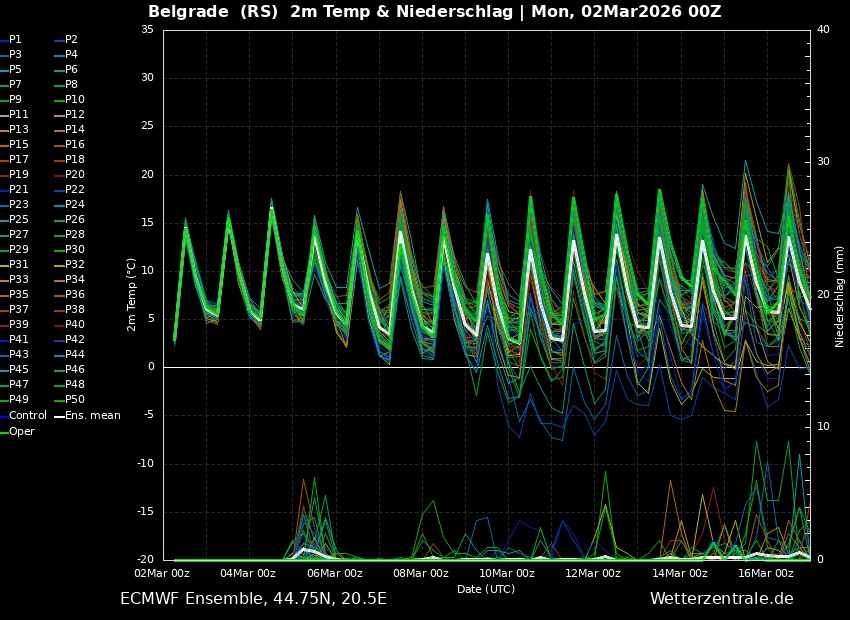Click the Oper legend entry
Image resolution: width=850 pixels, height=620 pixels.
tap(21, 431)
